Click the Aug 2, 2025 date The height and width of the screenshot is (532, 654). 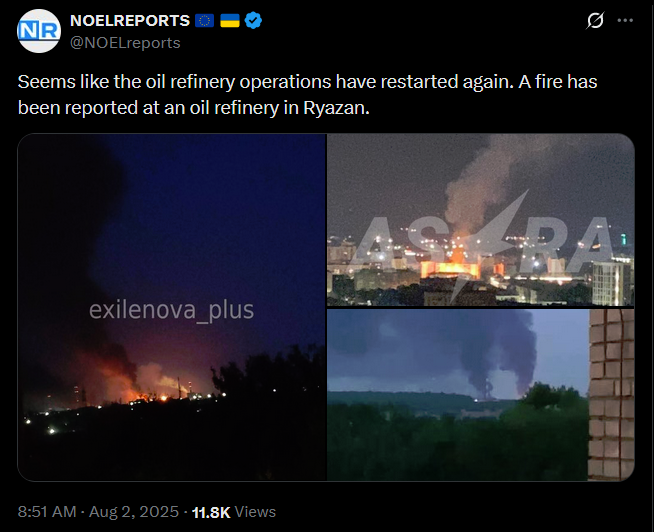tap(134, 512)
